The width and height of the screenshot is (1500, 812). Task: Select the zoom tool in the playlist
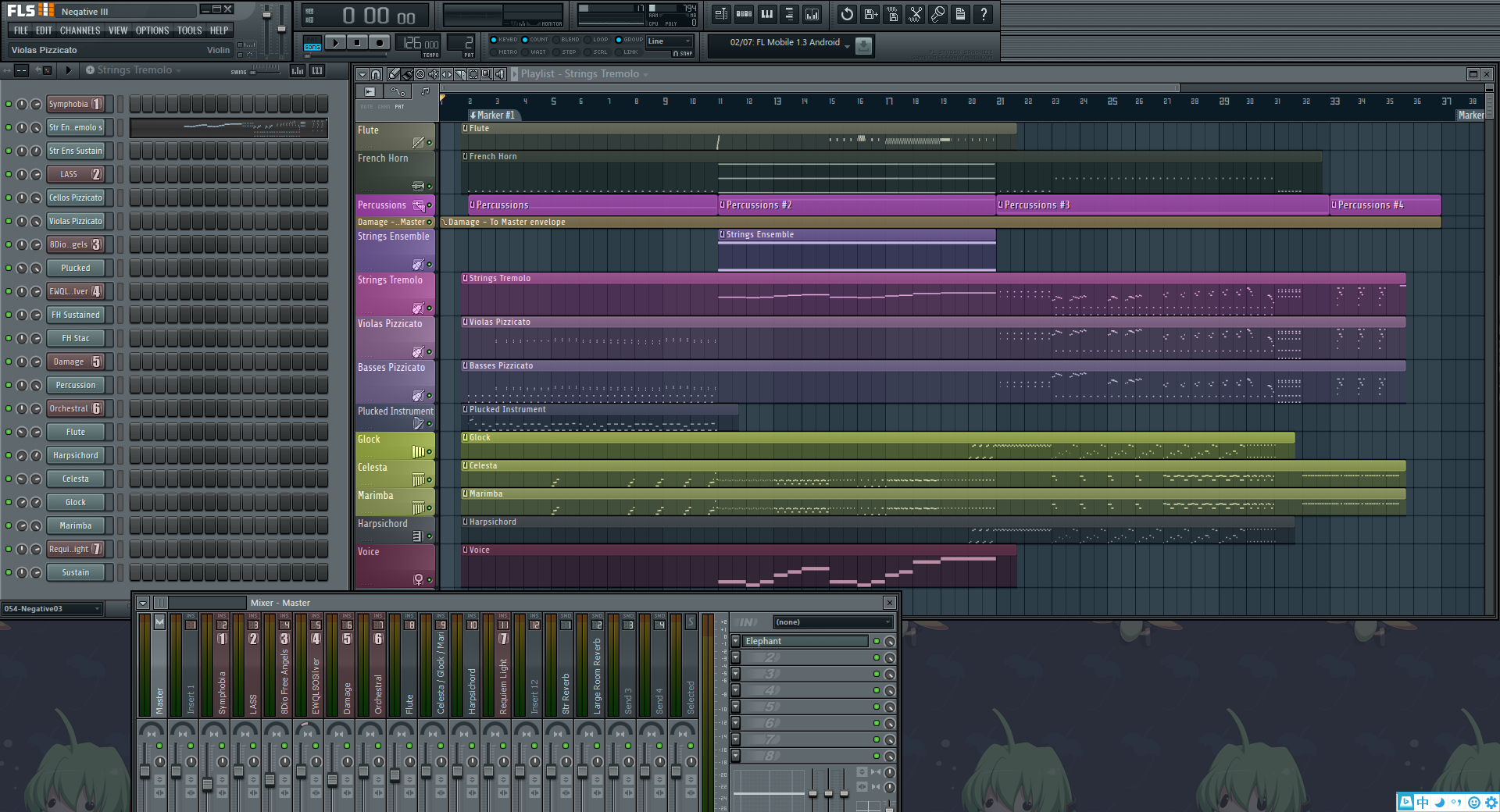pyautogui.click(x=487, y=74)
